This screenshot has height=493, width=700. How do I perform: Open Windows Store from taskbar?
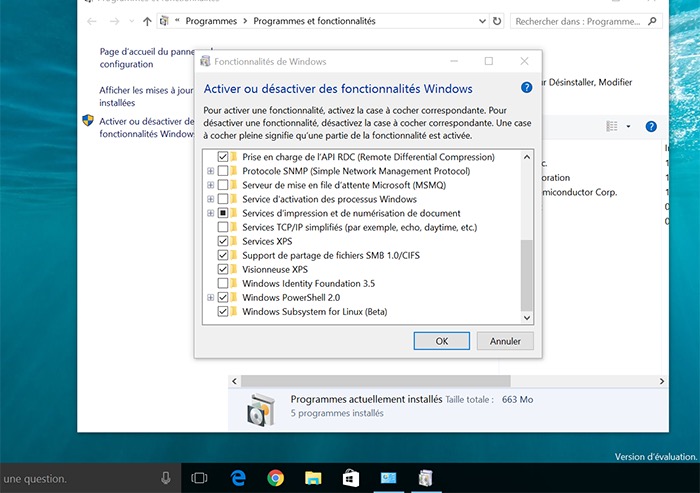[350, 478]
